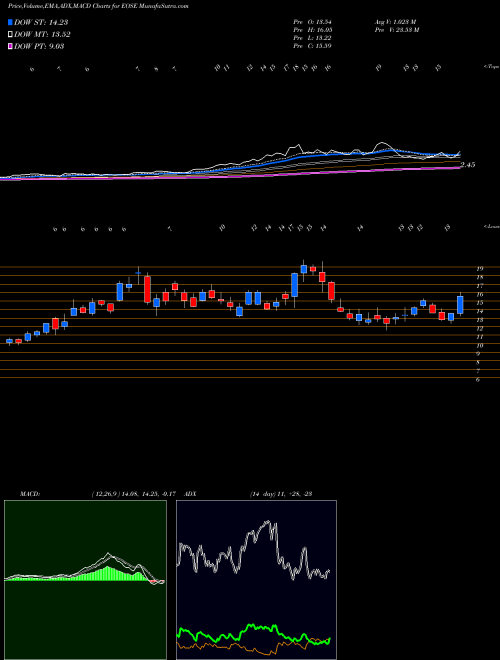Viewport: 500px width, 660px height.
Task: Click the chart title mentioning EOSE MunafaSutra.com
Action: tap(98, 6)
